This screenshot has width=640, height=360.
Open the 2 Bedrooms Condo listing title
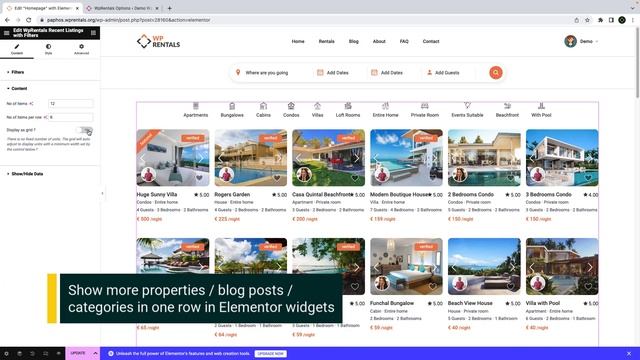click(x=471, y=195)
